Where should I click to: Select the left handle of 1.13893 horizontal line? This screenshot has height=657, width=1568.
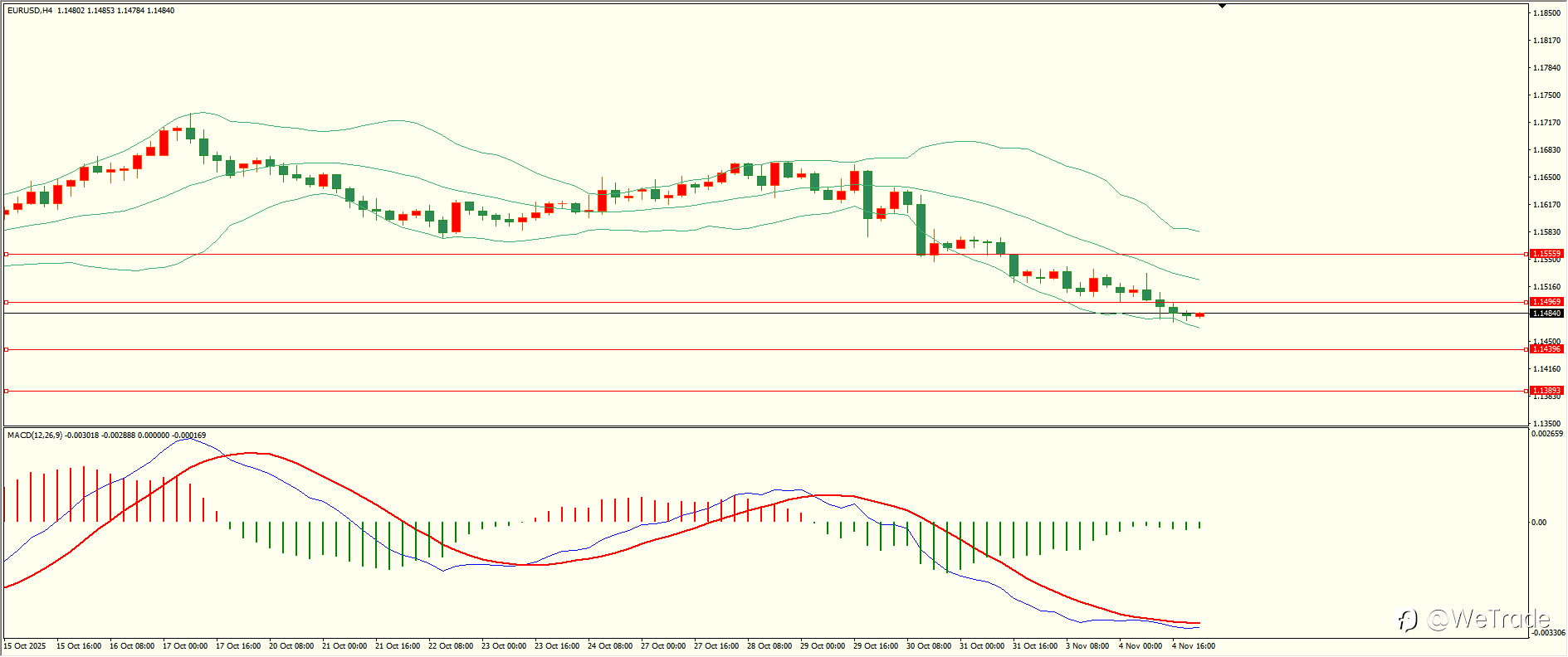pyautogui.click(x=6, y=391)
